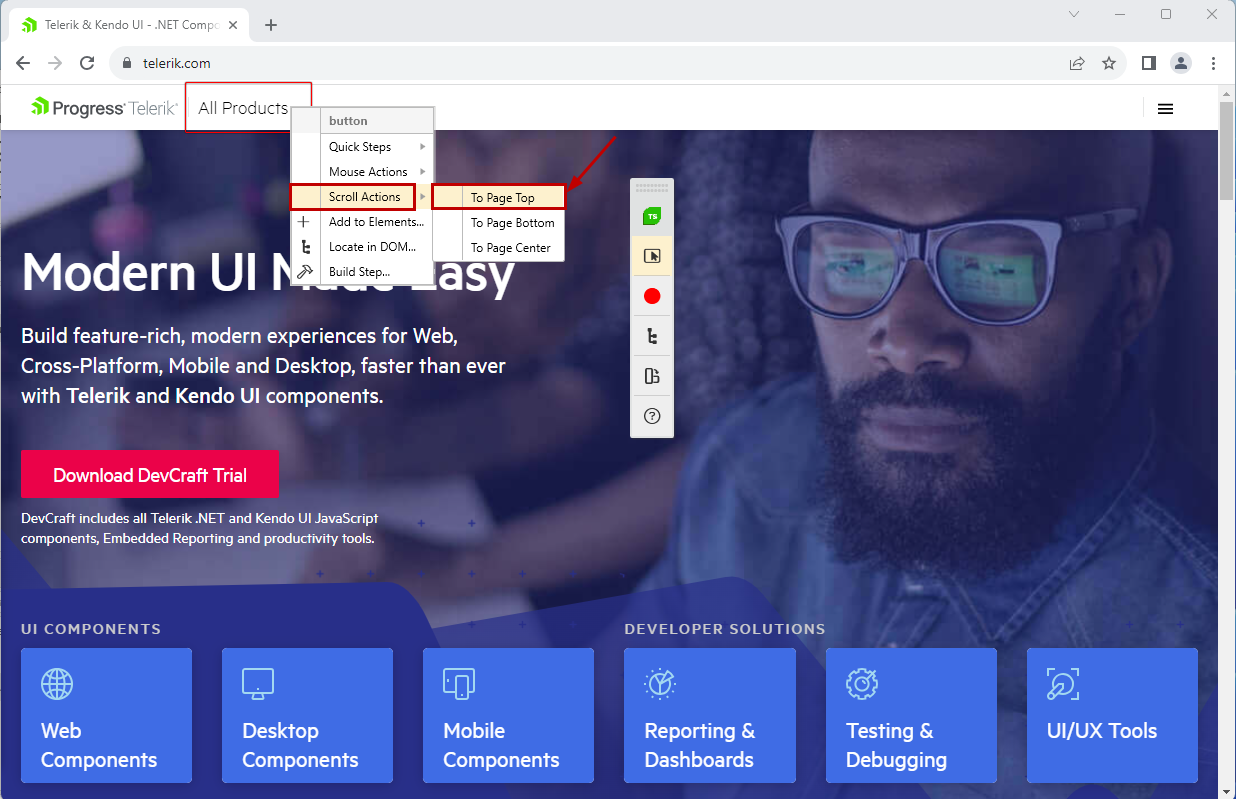Open the DOM tree icon in floating toolbar

tap(652, 336)
